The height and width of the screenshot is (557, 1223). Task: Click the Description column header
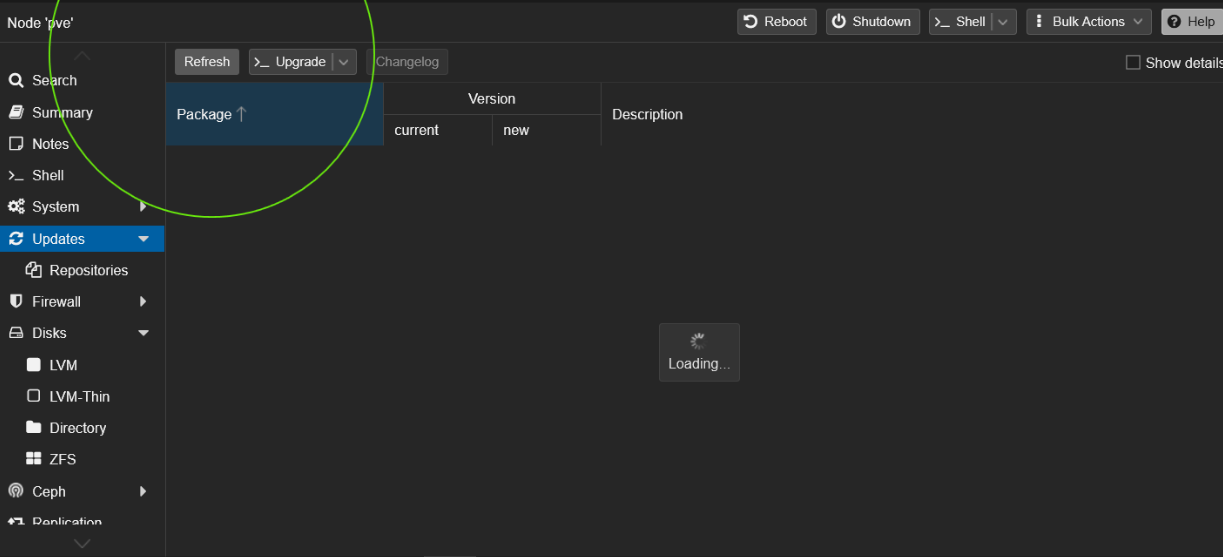pos(912,114)
